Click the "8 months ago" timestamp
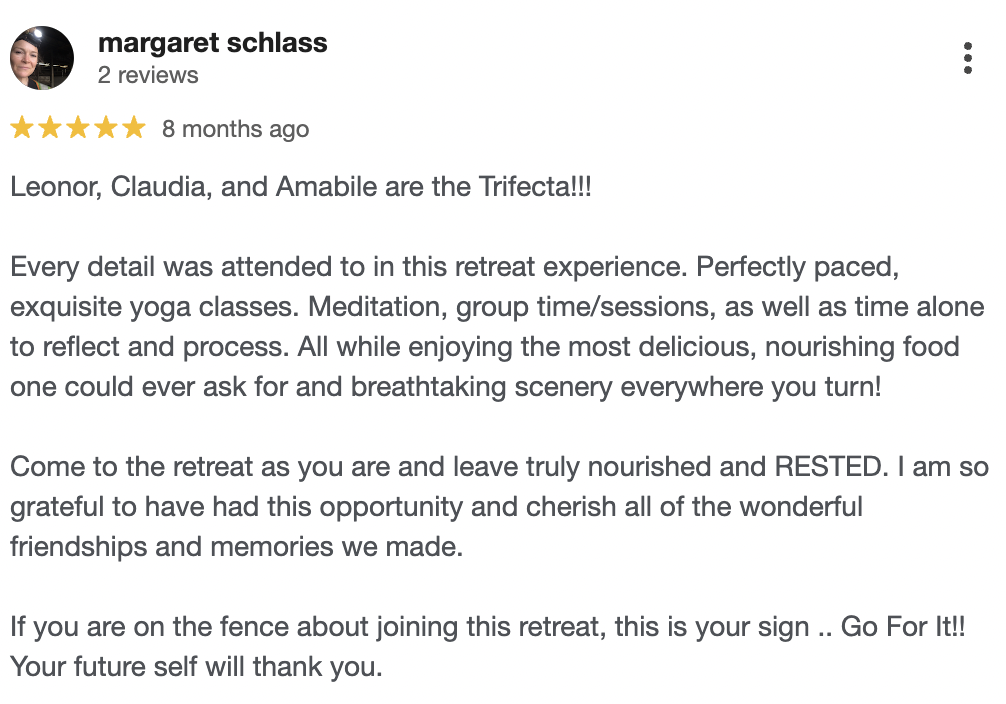The height and width of the screenshot is (704, 1006). pos(235,129)
